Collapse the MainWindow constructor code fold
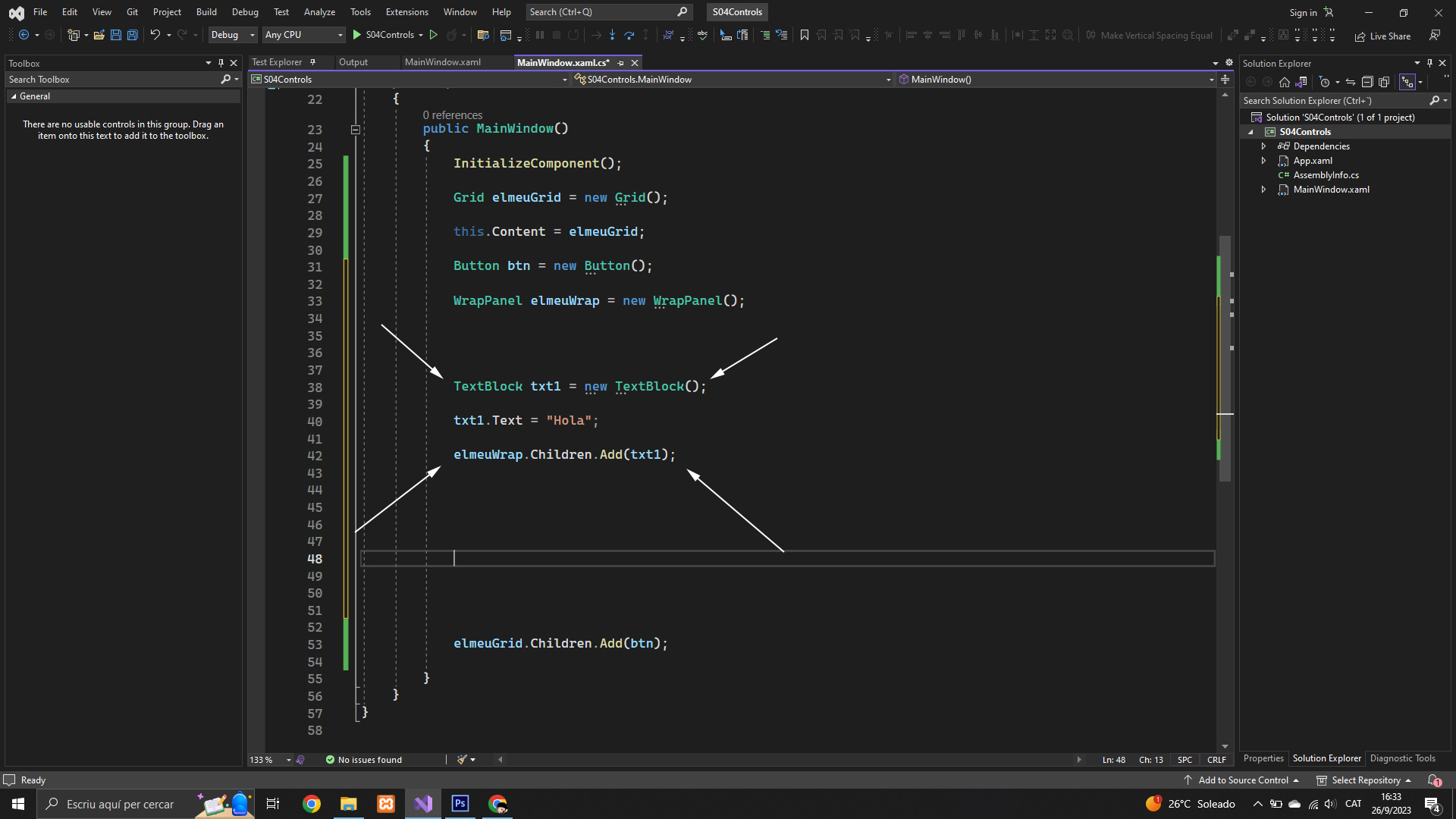The image size is (1456, 819). click(x=355, y=129)
